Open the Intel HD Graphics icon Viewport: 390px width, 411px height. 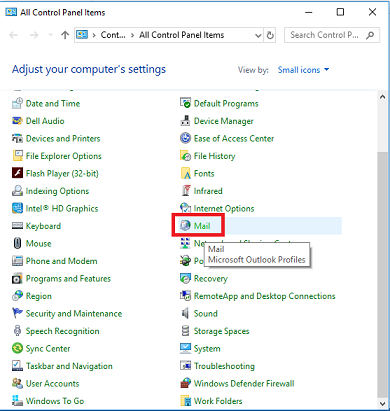17,208
